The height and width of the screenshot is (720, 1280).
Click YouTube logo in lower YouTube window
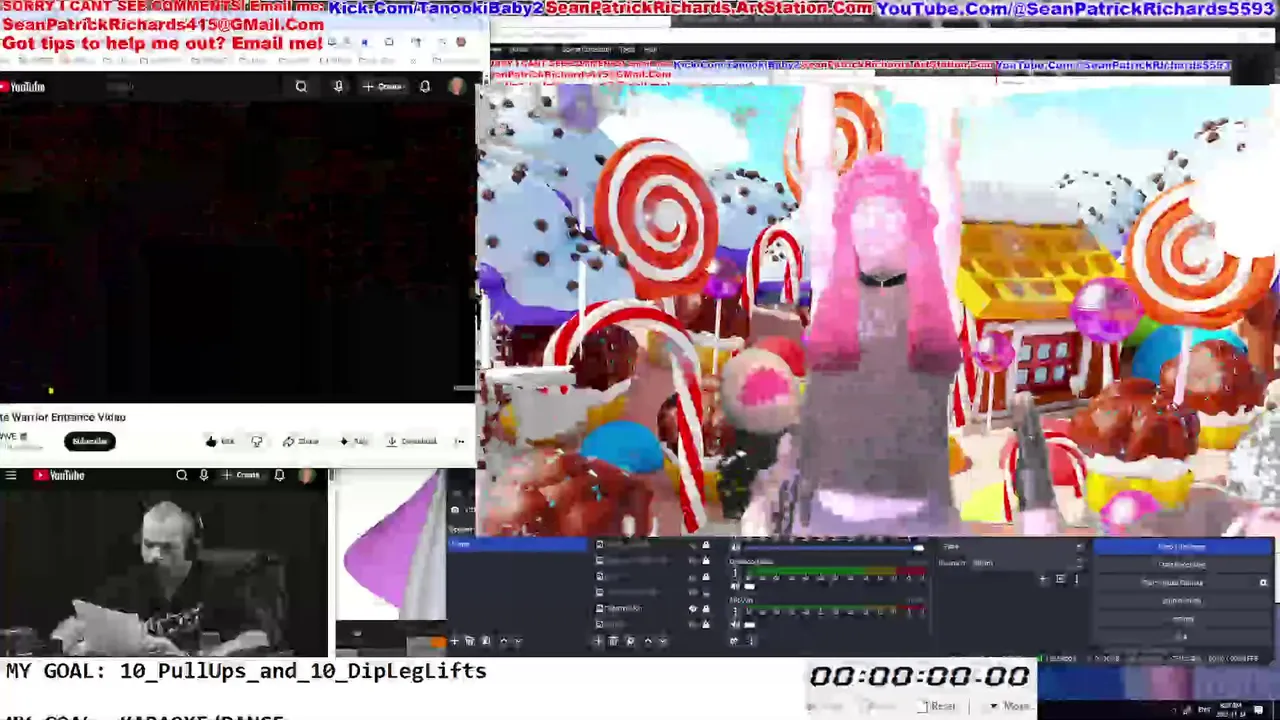58,475
